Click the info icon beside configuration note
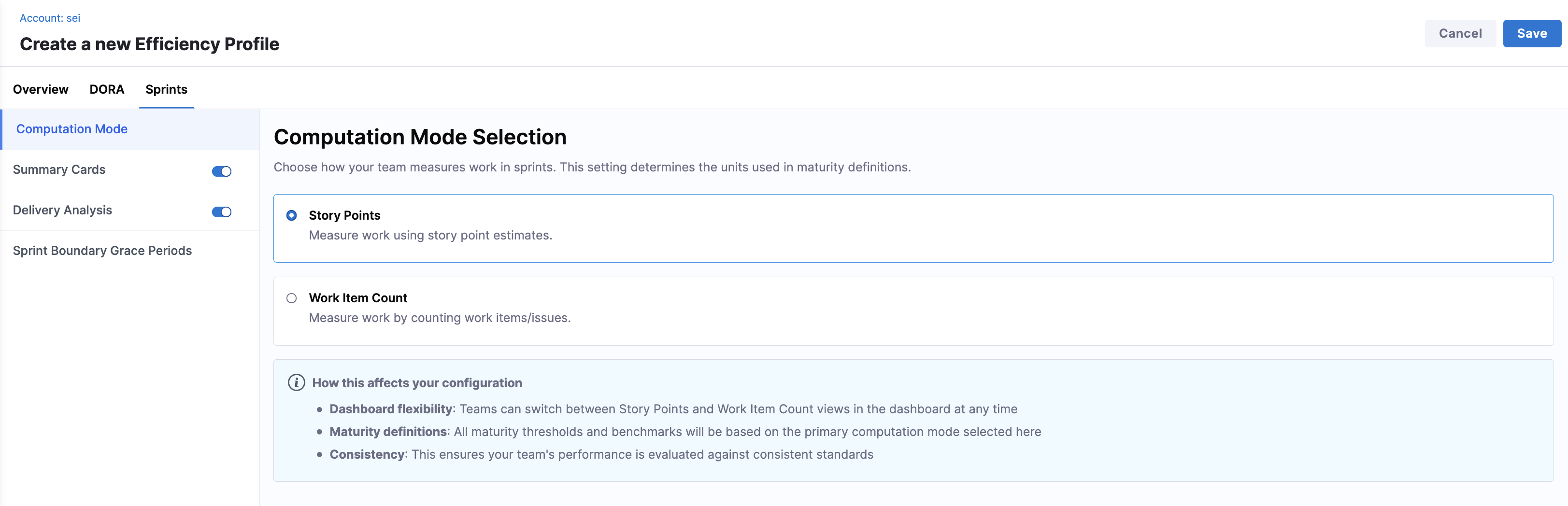 point(296,382)
